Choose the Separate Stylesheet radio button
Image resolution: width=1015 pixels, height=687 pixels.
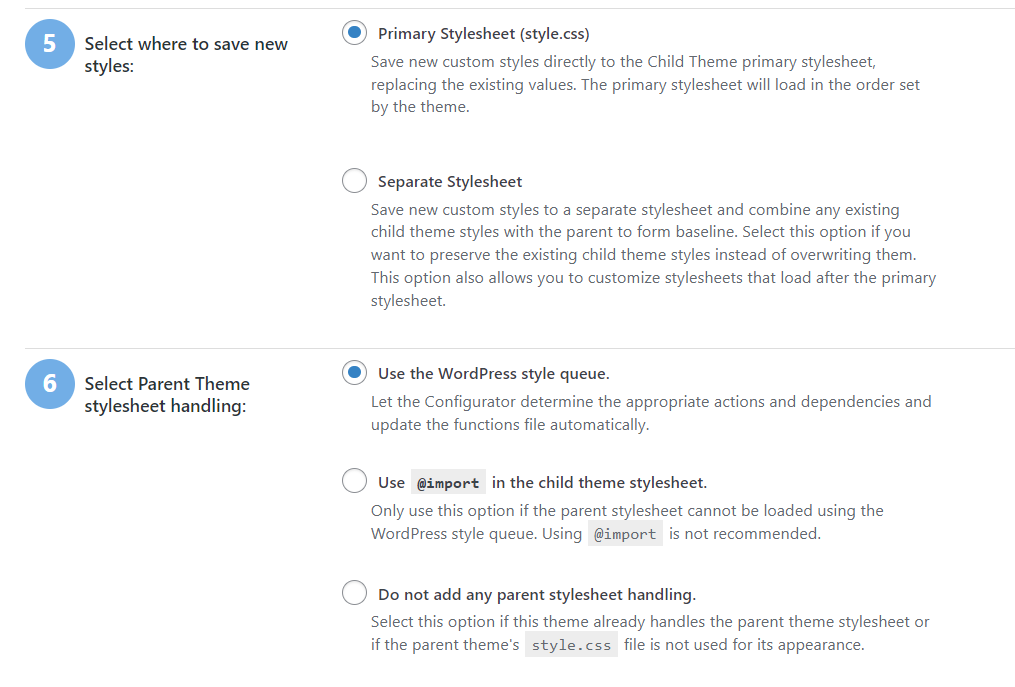354,181
